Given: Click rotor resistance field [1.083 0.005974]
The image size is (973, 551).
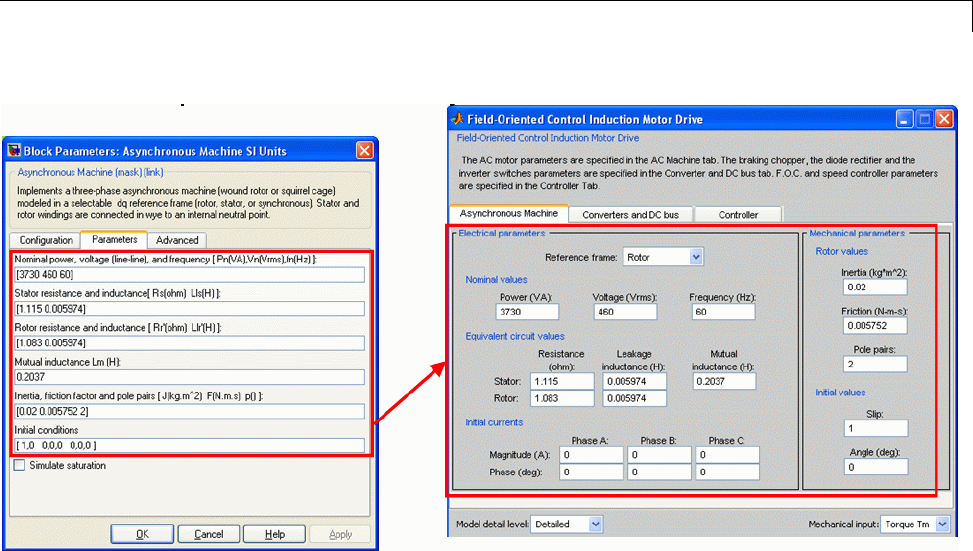Looking at the screenshot, I should click(189, 343).
